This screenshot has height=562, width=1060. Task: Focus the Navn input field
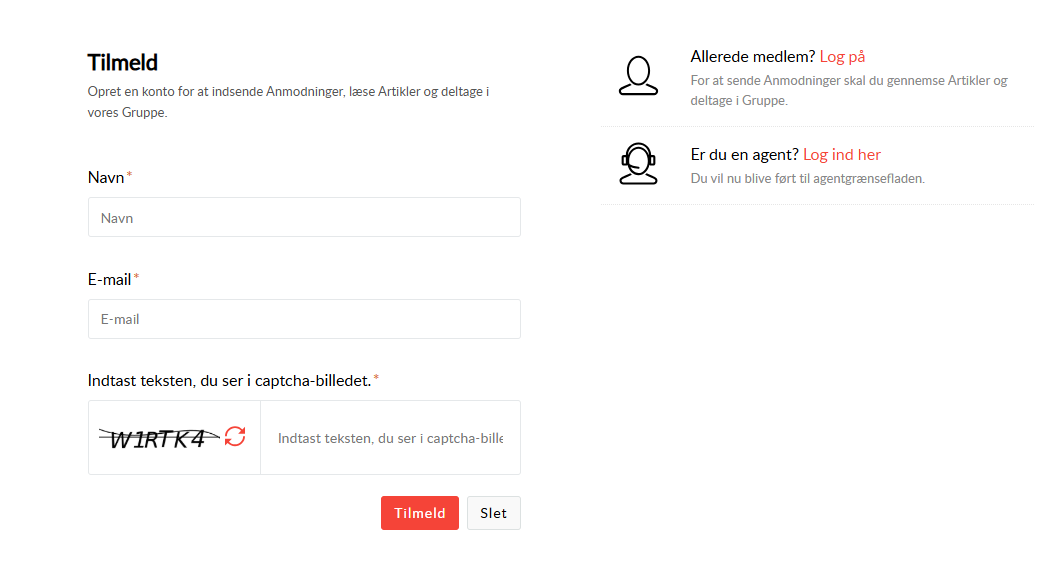[304, 217]
